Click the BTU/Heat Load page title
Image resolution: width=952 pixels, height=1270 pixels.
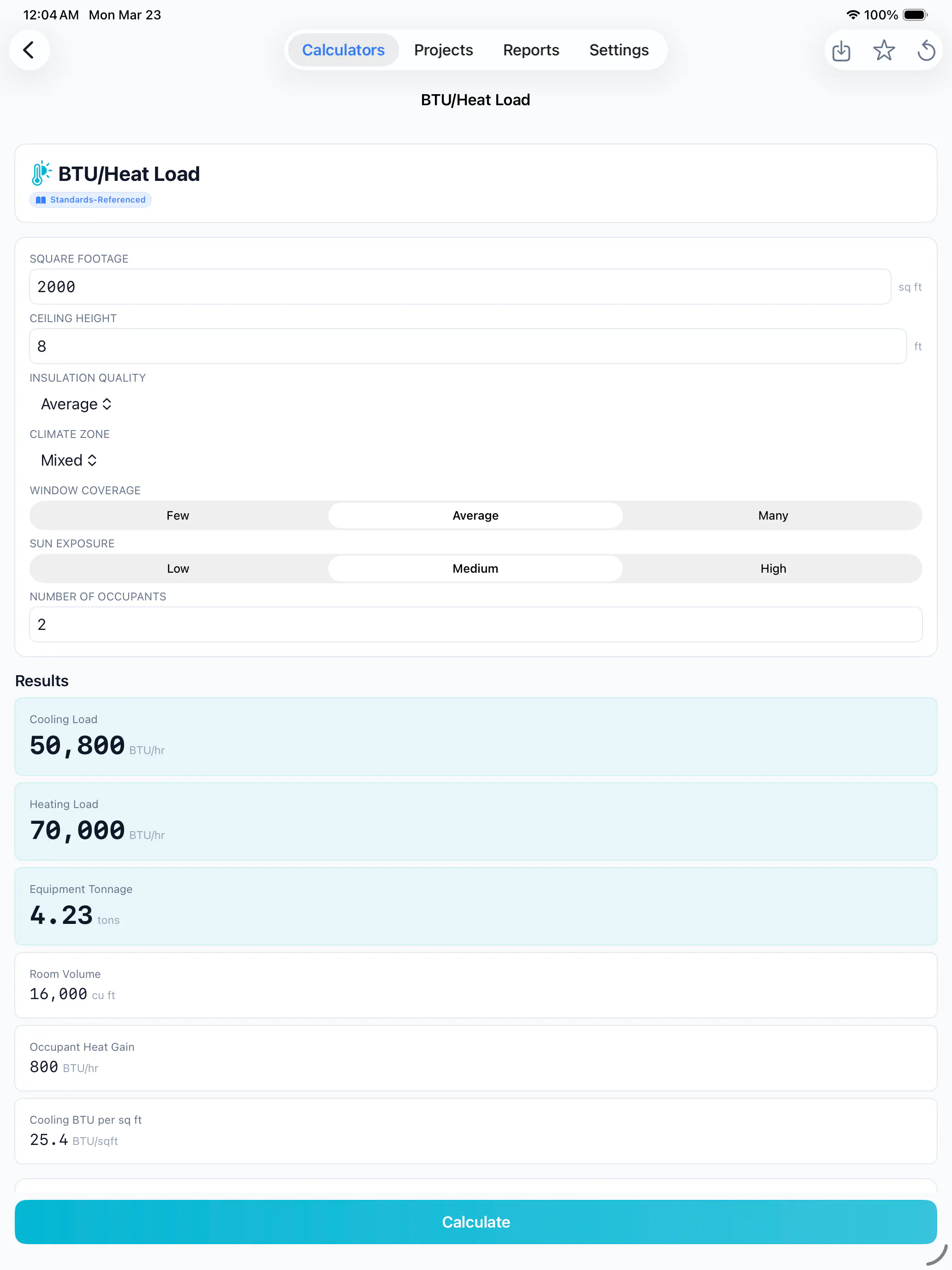476,100
